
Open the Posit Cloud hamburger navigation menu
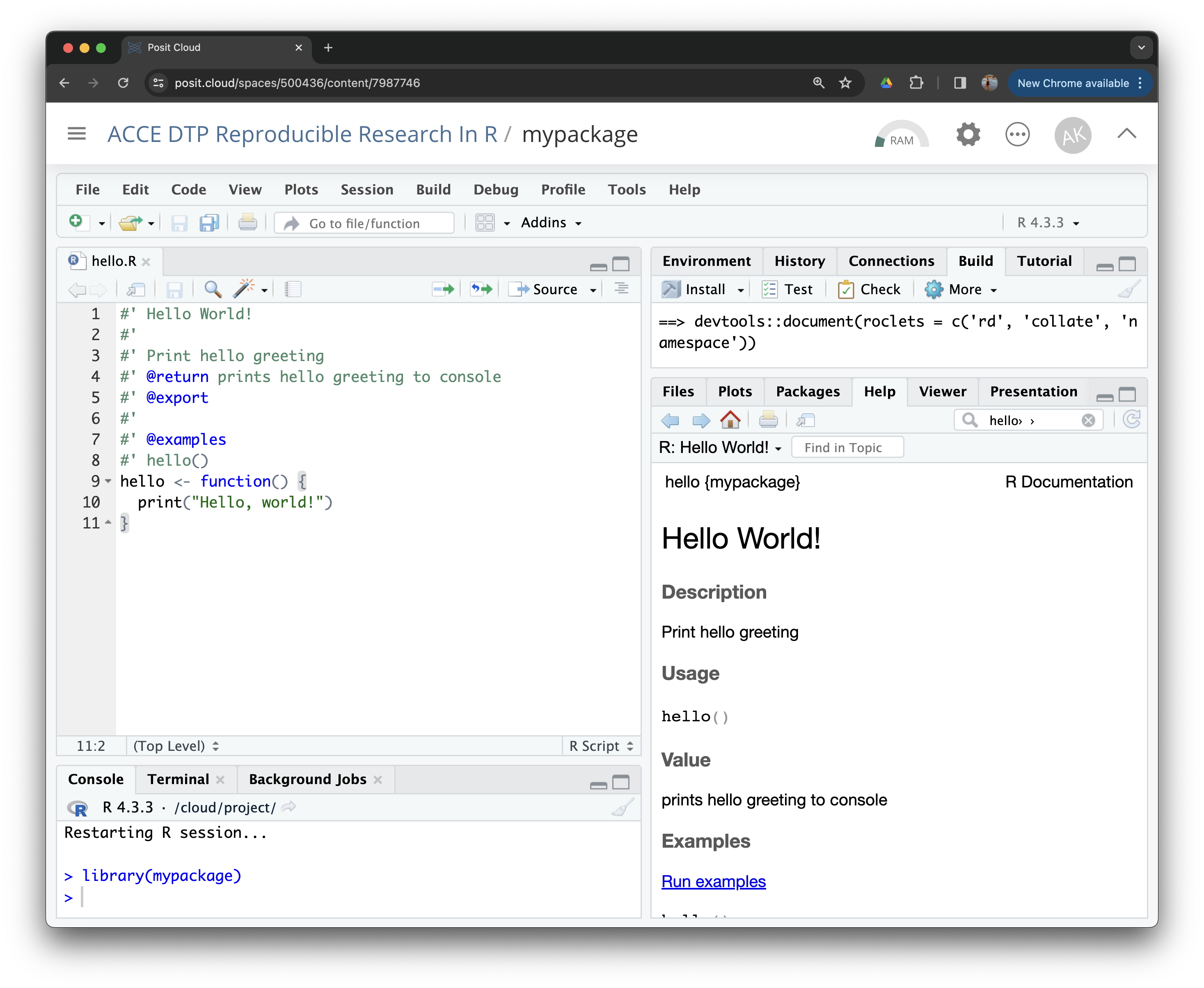tap(77, 134)
